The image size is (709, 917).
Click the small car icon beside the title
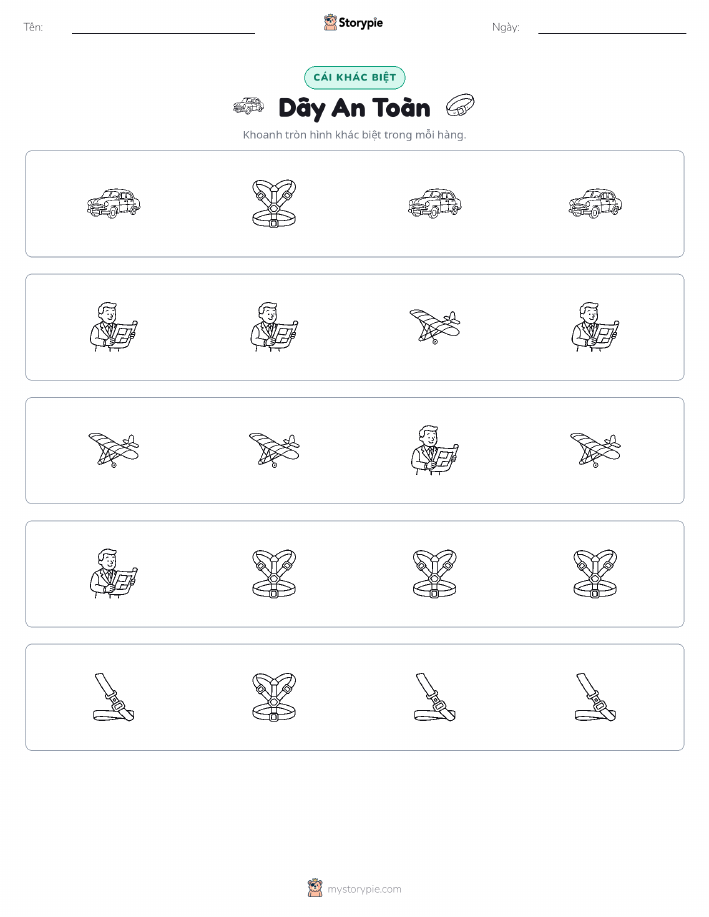(x=249, y=106)
